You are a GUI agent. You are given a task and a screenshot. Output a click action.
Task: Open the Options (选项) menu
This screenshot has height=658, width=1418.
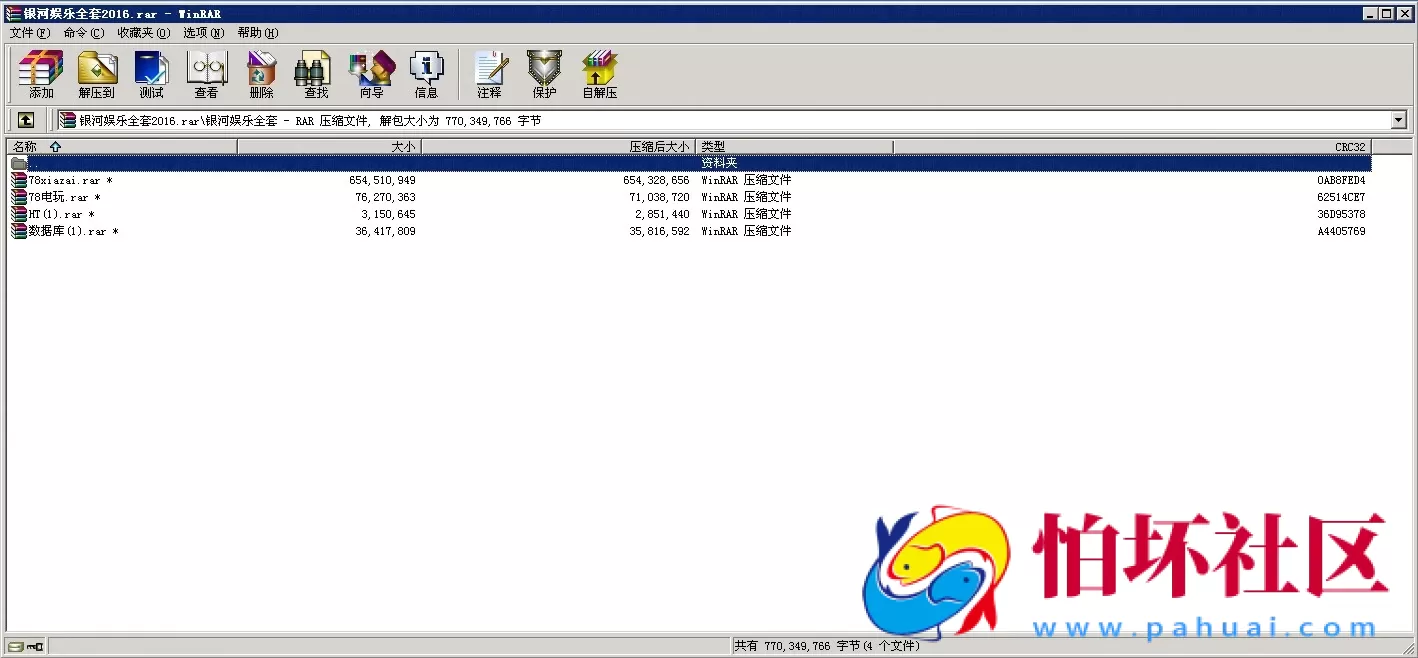click(x=203, y=33)
